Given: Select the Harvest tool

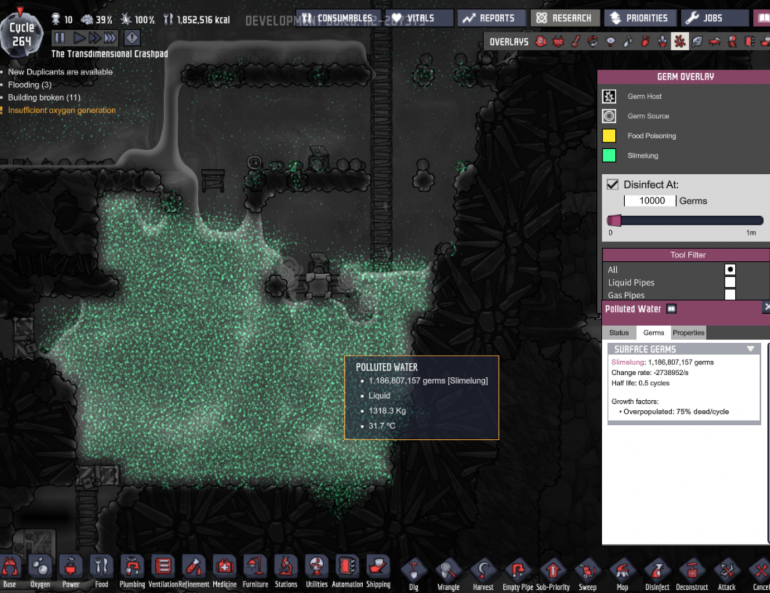Looking at the screenshot, I should 483,574.
